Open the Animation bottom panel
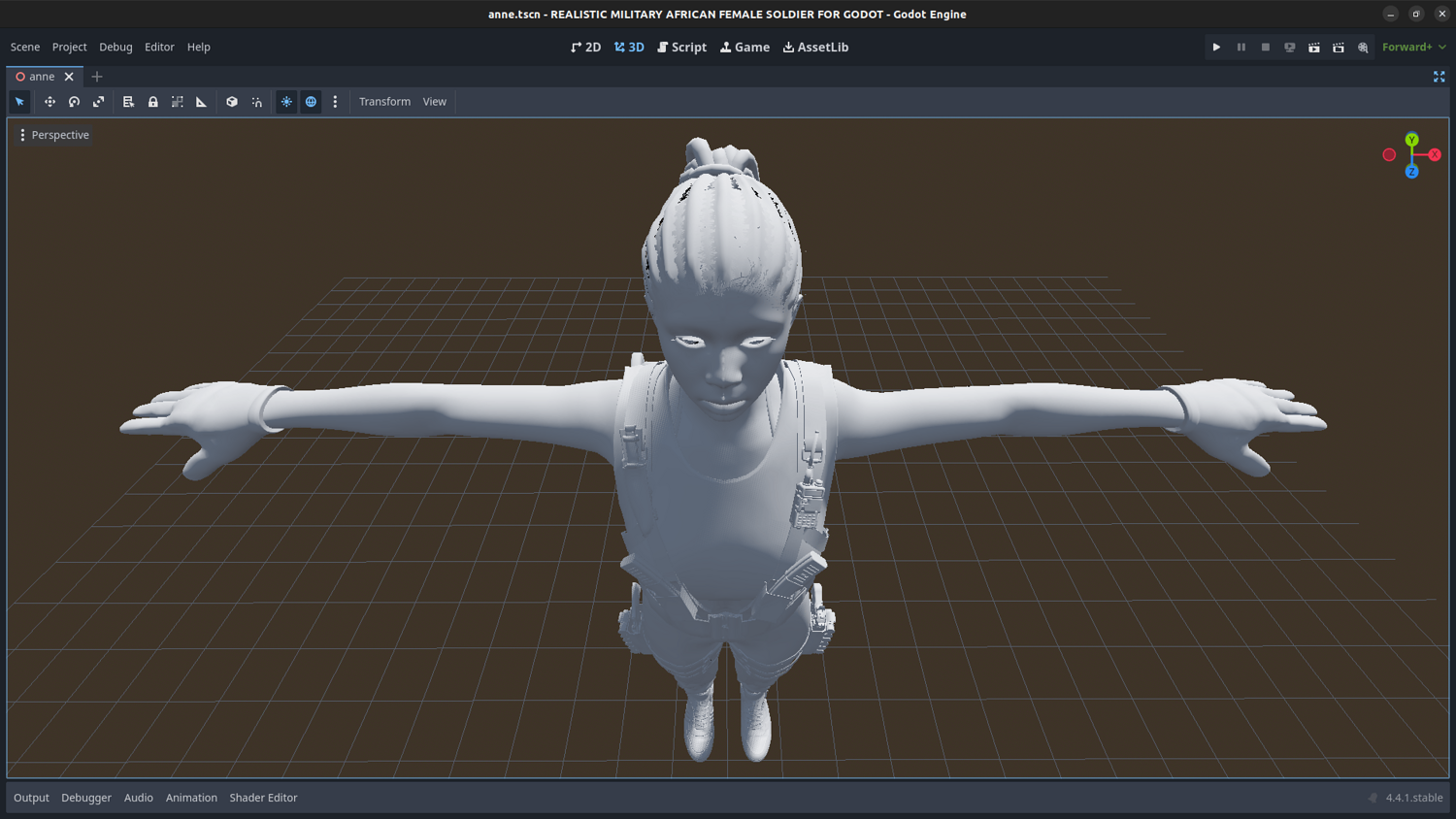This screenshot has height=819, width=1456. point(191,798)
